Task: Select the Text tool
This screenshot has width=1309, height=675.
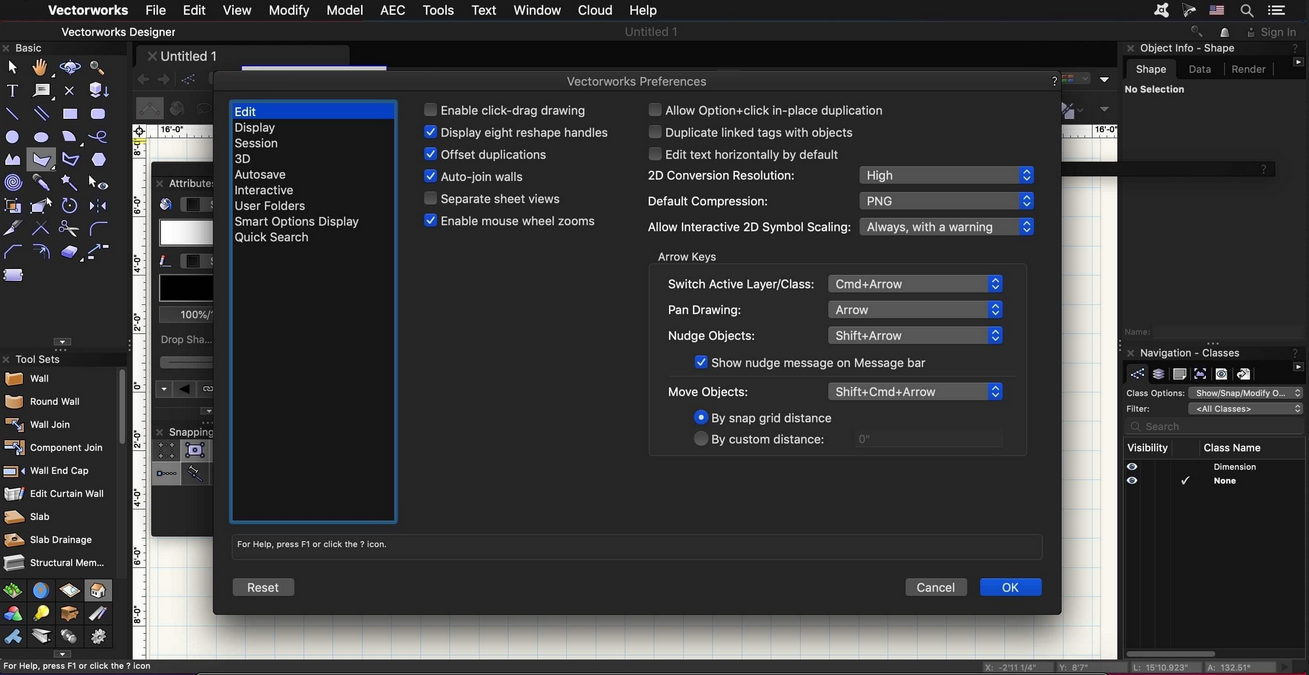Action: pos(13,91)
